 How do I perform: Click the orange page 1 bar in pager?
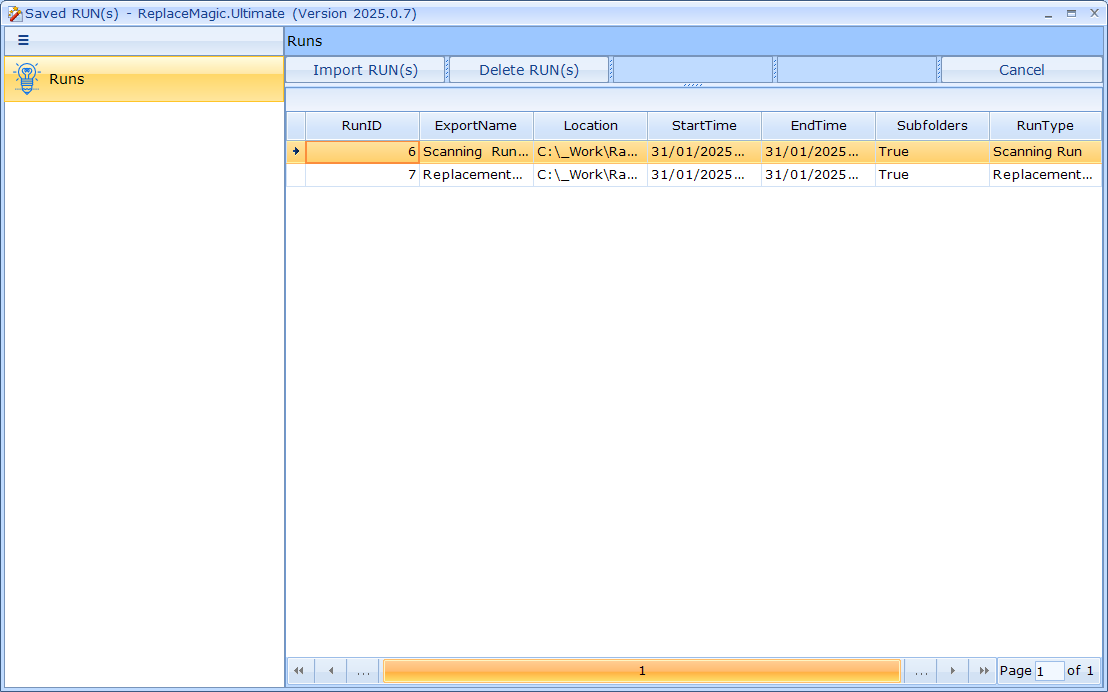(x=642, y=671)
